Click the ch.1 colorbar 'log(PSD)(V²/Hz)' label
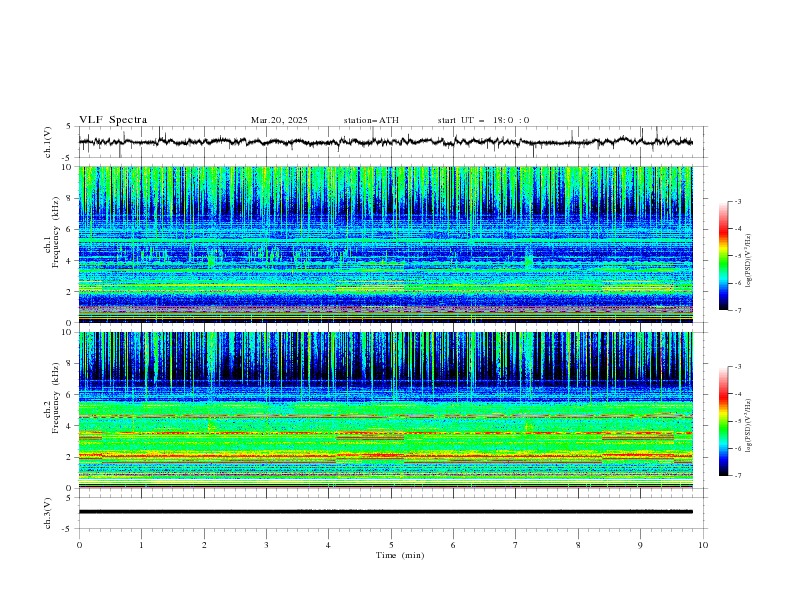The height and width of the screenshot is (612, 792). pos(749,261)
